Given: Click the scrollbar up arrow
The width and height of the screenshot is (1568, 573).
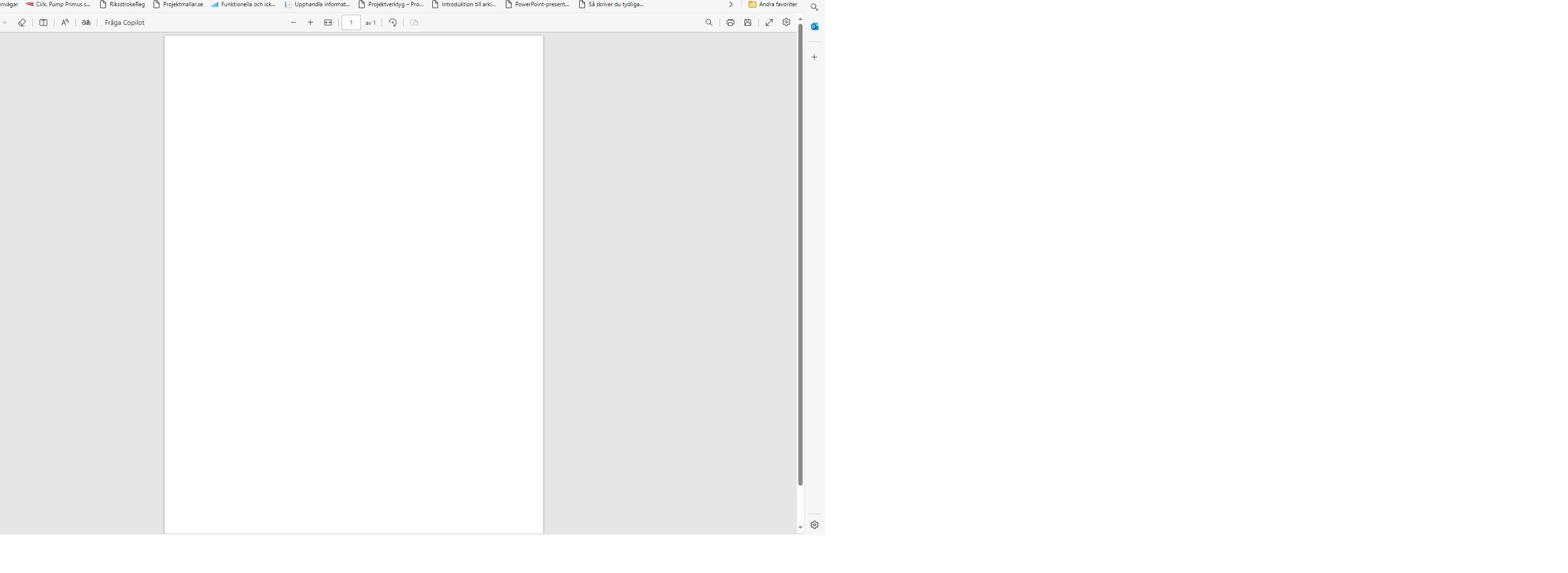Looking at the screenshot, I should coord(800,20).
